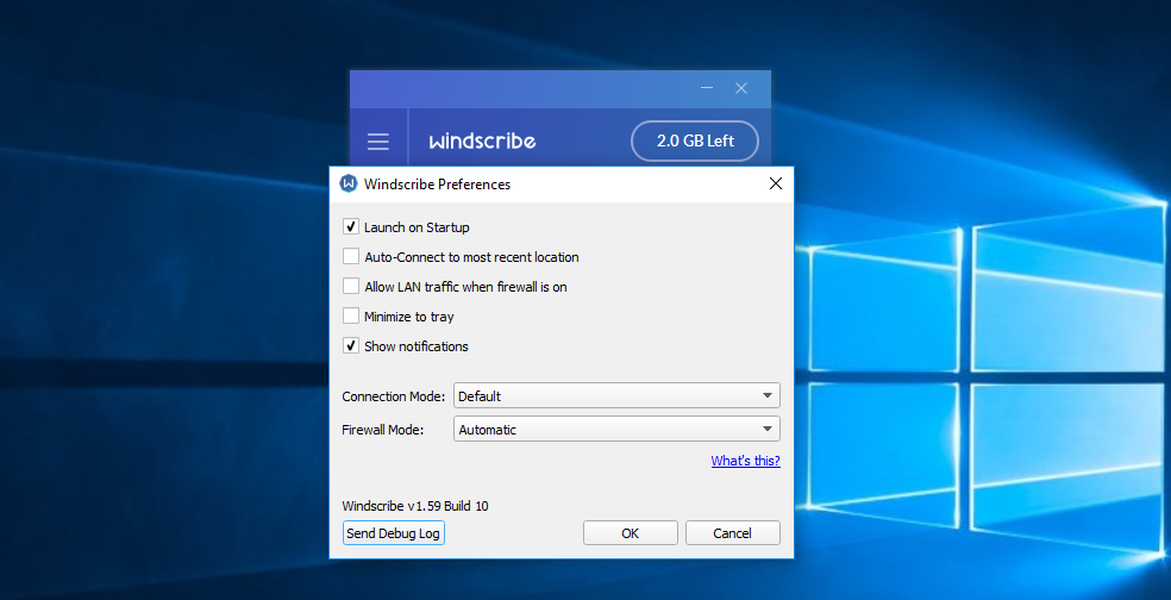Close the main Windscribe window

[741, 88]
